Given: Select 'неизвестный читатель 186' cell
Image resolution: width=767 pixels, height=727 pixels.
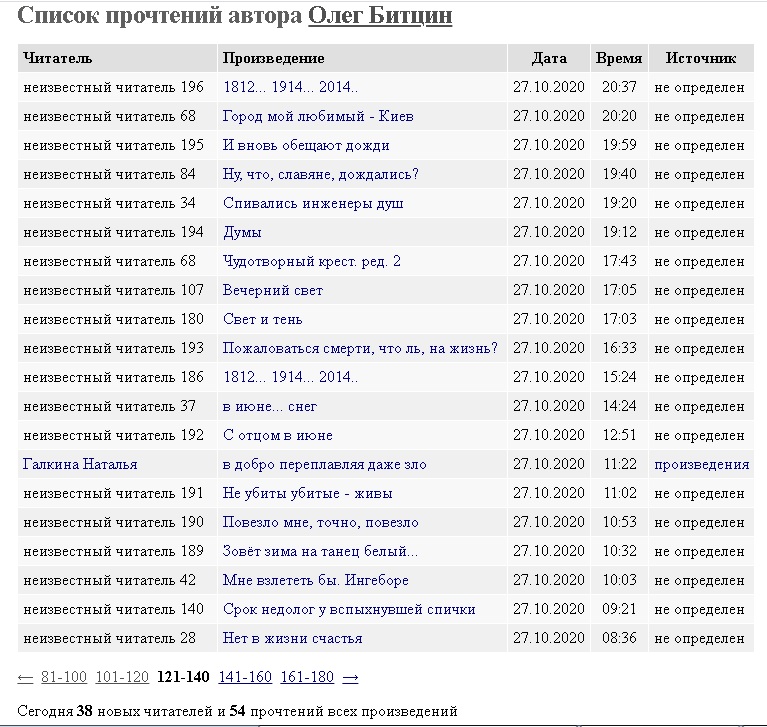Looking at the screenshot, I should pos(117,377).
